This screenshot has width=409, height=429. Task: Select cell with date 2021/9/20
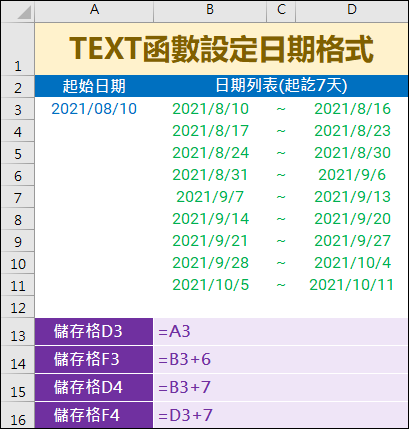352,219
